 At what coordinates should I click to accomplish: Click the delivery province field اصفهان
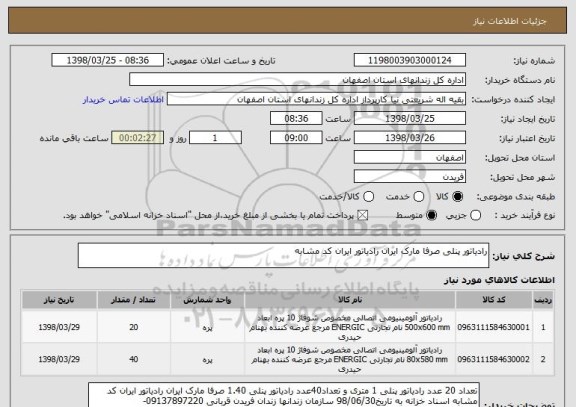[410, 158]
